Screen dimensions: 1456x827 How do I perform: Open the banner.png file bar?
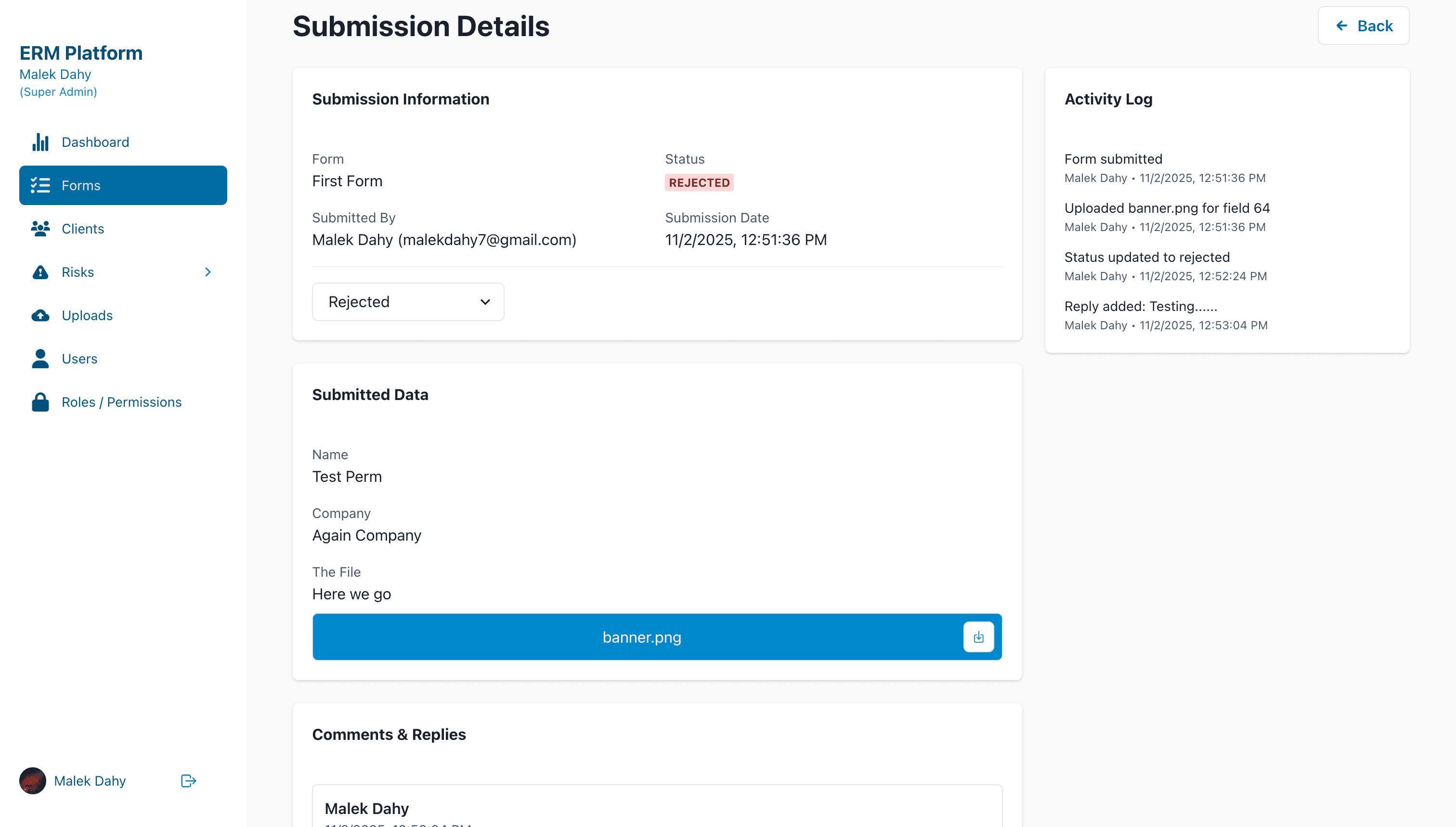[657, 637]
